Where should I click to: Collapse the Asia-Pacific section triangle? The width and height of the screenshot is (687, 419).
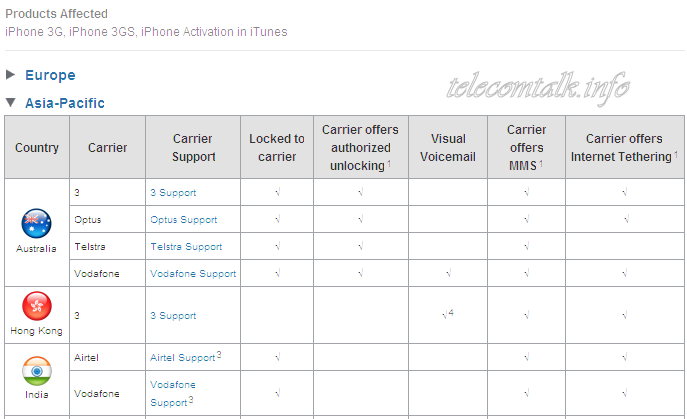[11, 103]
